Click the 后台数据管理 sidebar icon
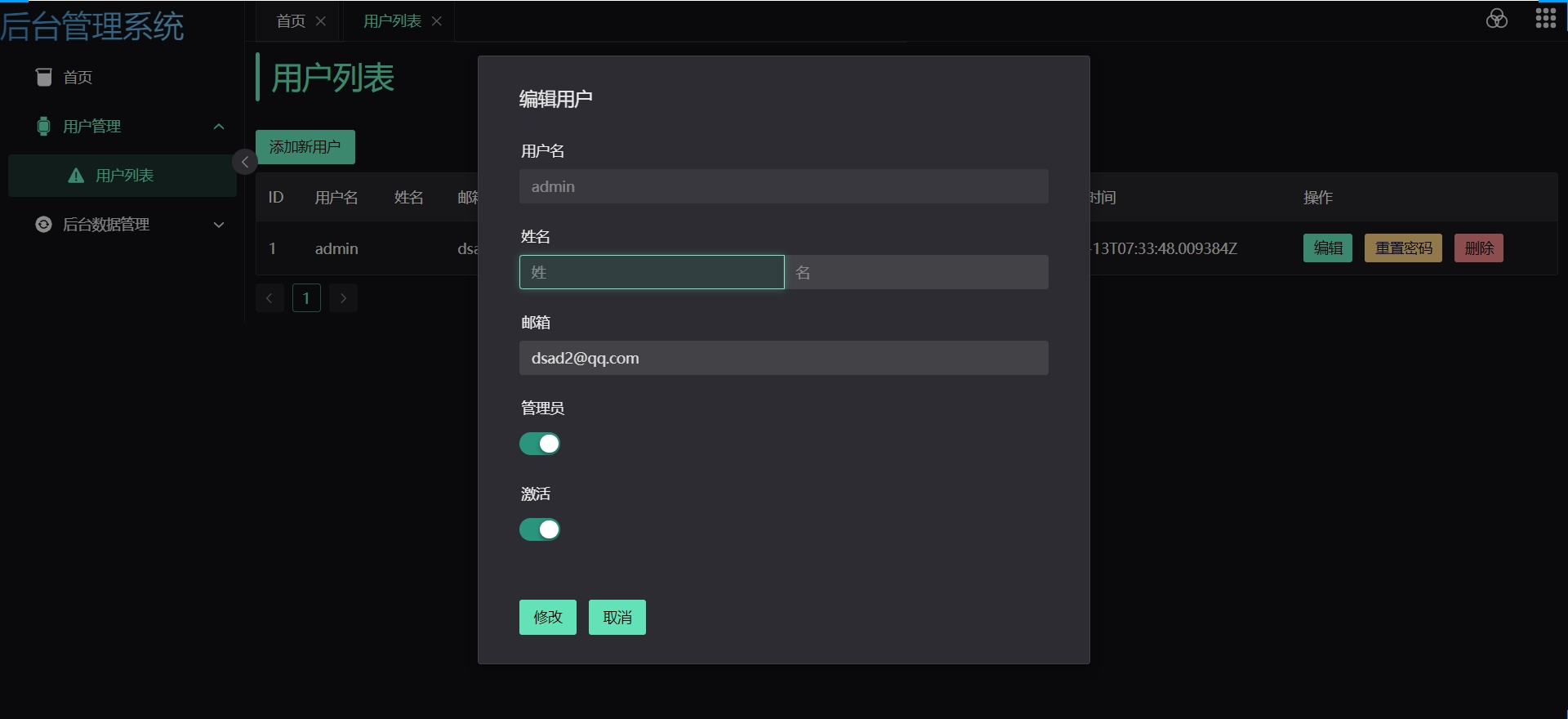The height and width of the screenshot is (719, 1568). (44, 224)
